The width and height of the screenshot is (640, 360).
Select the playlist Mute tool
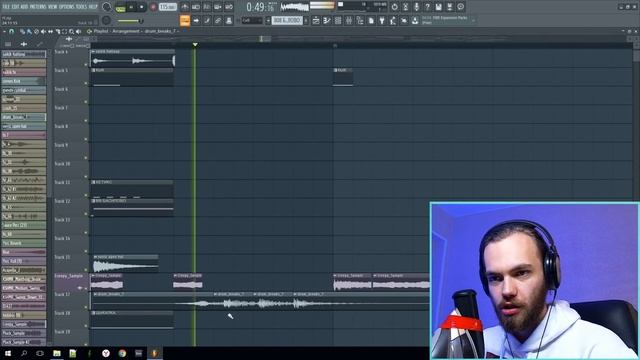(43, 31)
